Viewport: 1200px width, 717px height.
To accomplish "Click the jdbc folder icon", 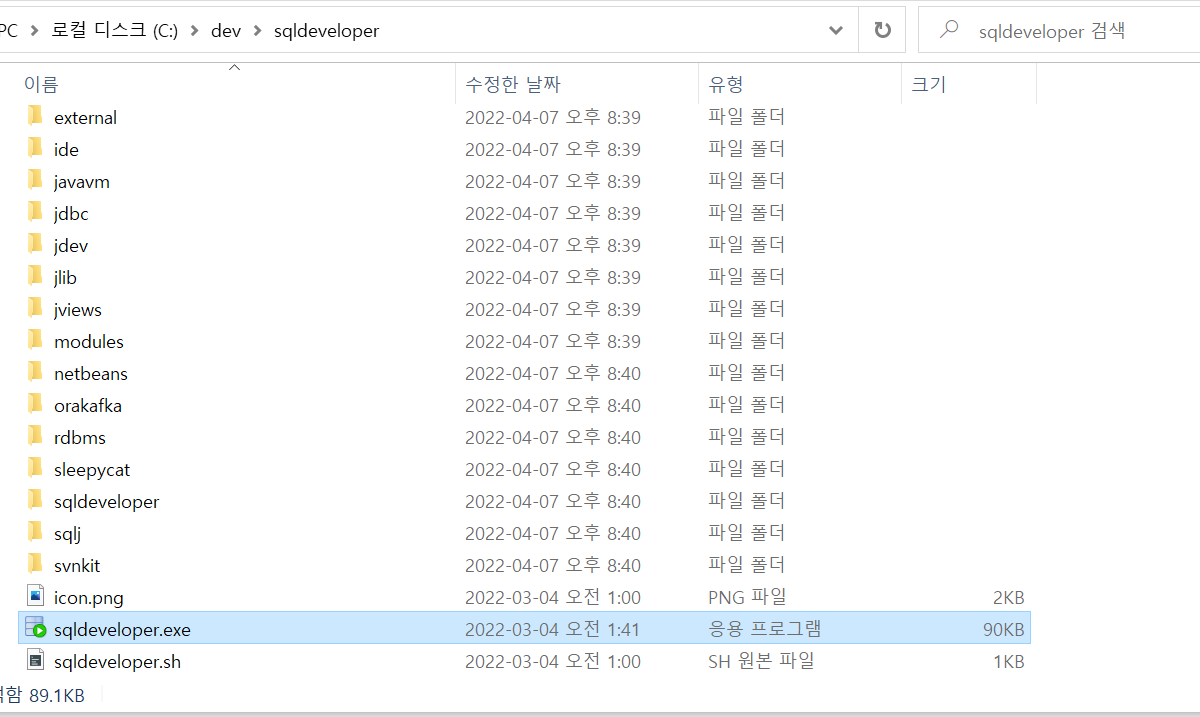I will click(x=35, y=213).
